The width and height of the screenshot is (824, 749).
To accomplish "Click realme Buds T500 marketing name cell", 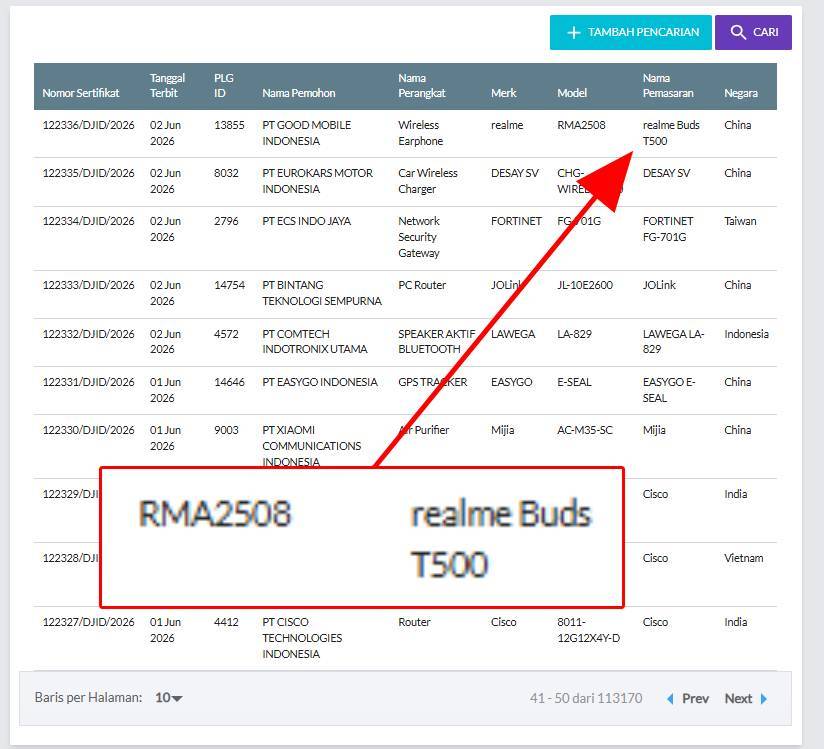I will (x=671, y=133).
